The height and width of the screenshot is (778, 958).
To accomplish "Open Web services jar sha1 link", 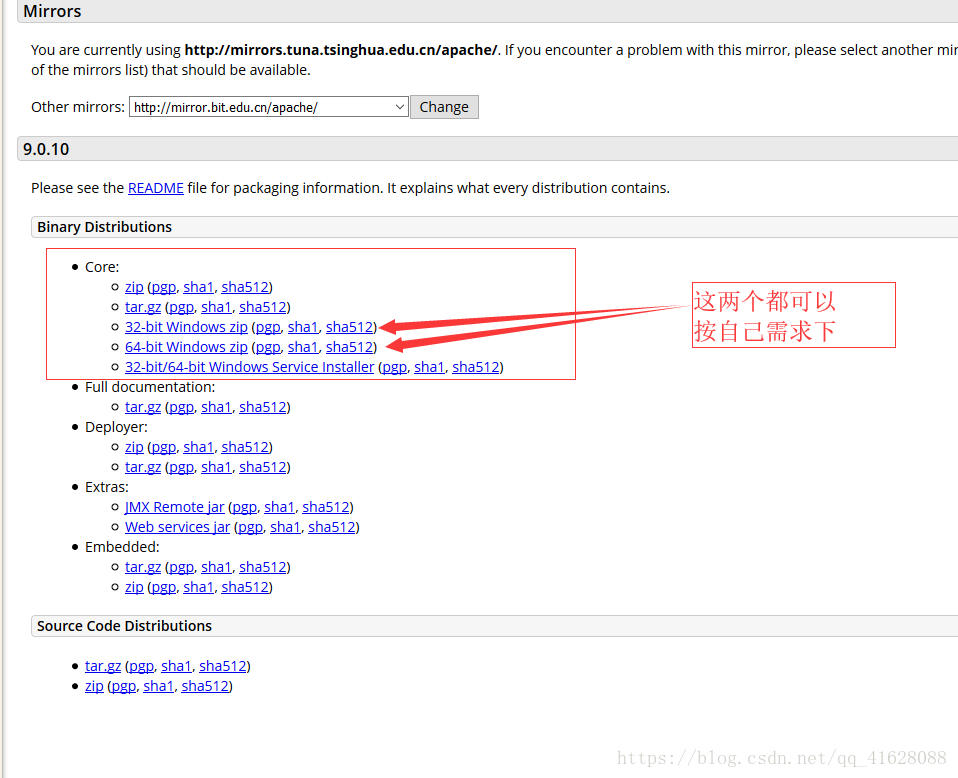I will pyautogui.click(x=285, y=527).
